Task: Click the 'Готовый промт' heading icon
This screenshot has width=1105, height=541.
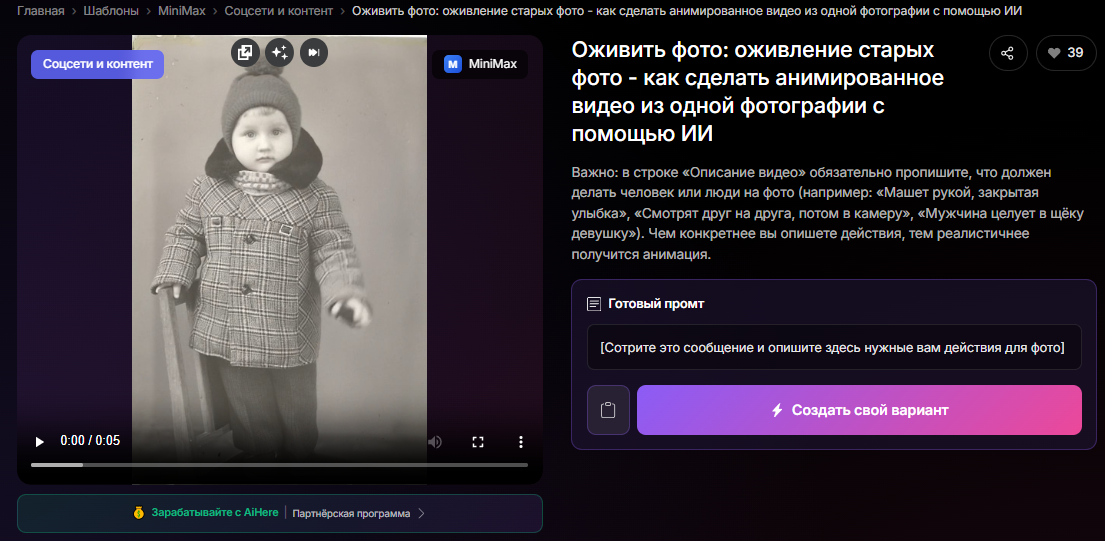Action: click(x=594, y=304)
